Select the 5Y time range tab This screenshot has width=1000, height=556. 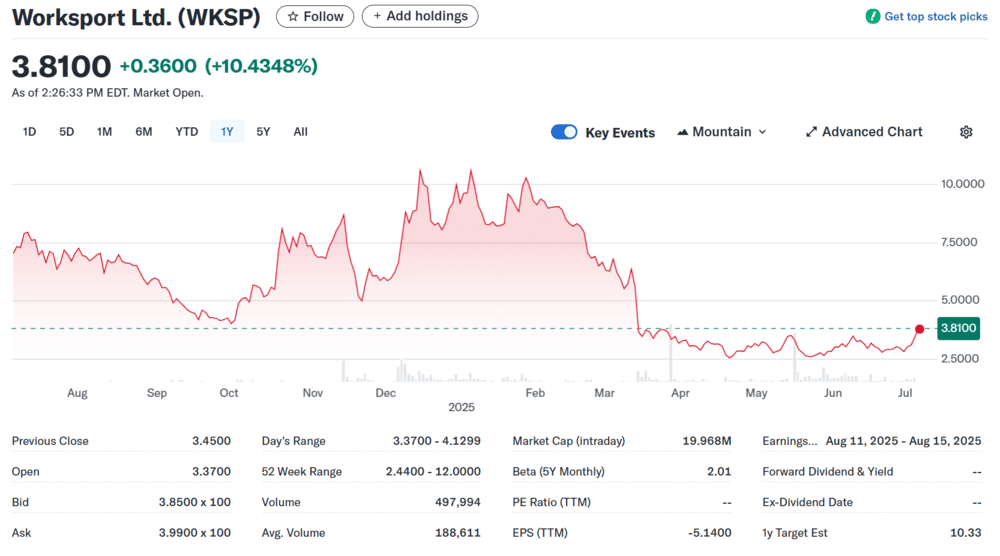[x=263, y=132]
